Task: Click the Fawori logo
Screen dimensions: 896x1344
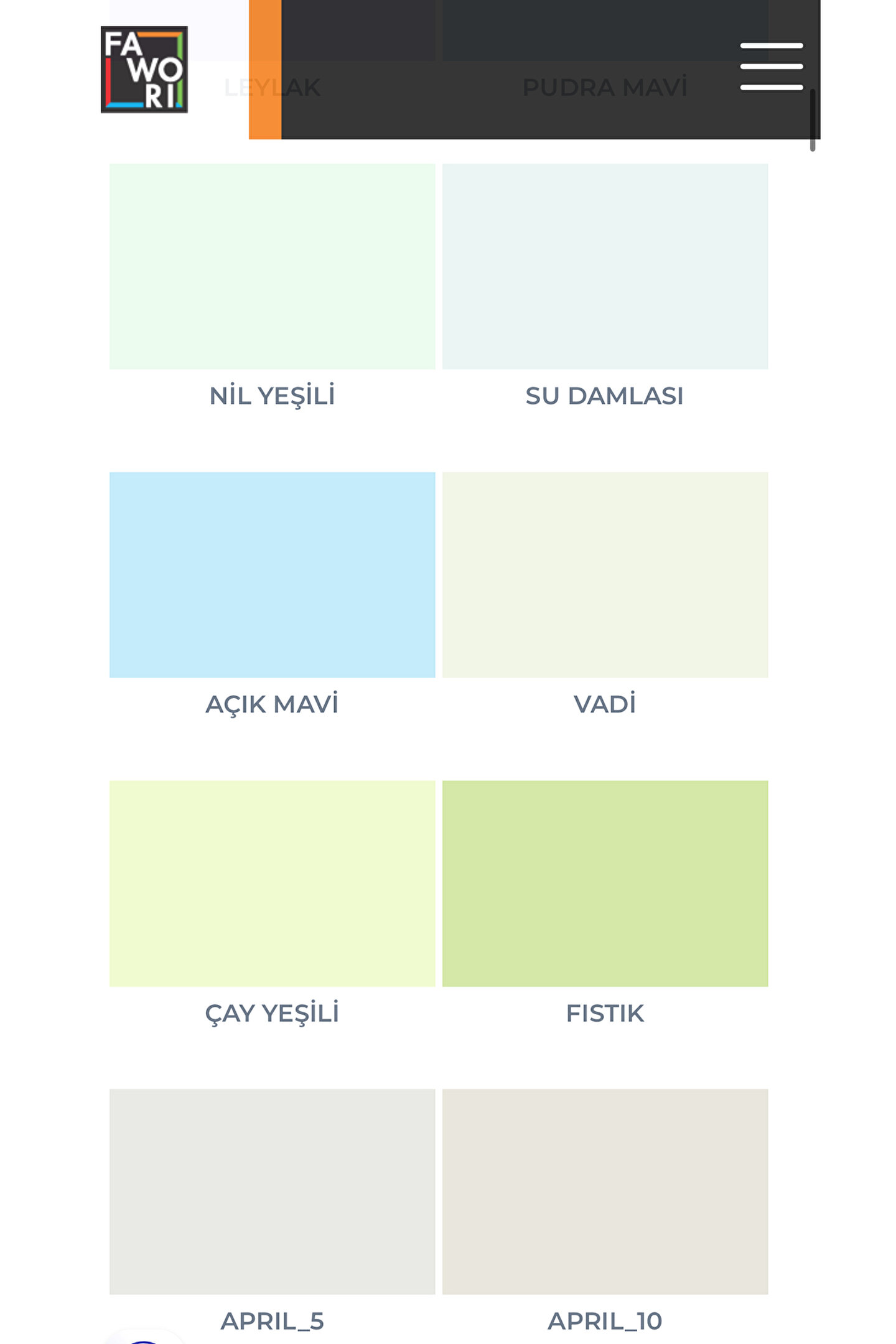Action: click(144, 70)
